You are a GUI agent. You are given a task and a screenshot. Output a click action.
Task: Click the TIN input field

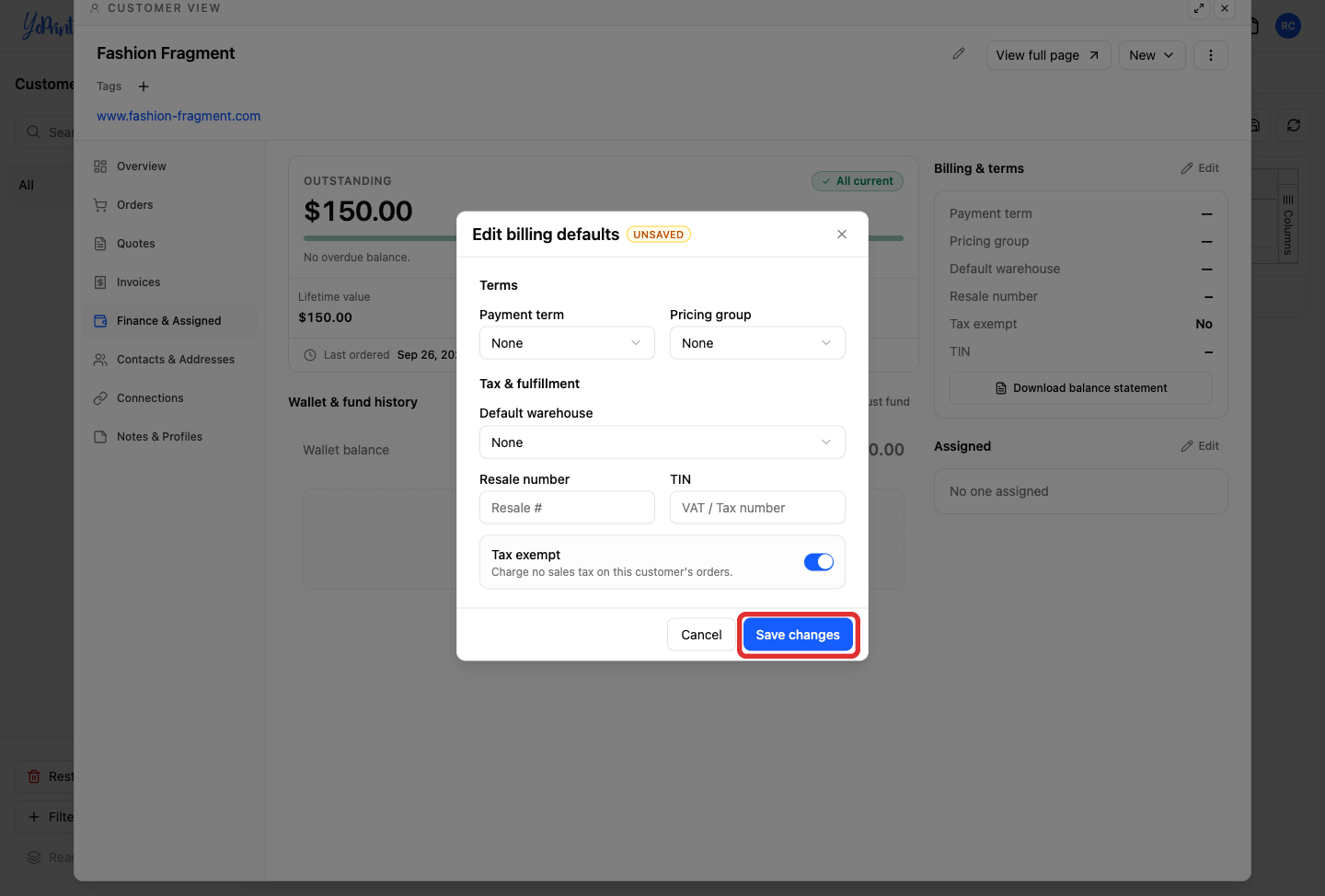click(757, 508)
